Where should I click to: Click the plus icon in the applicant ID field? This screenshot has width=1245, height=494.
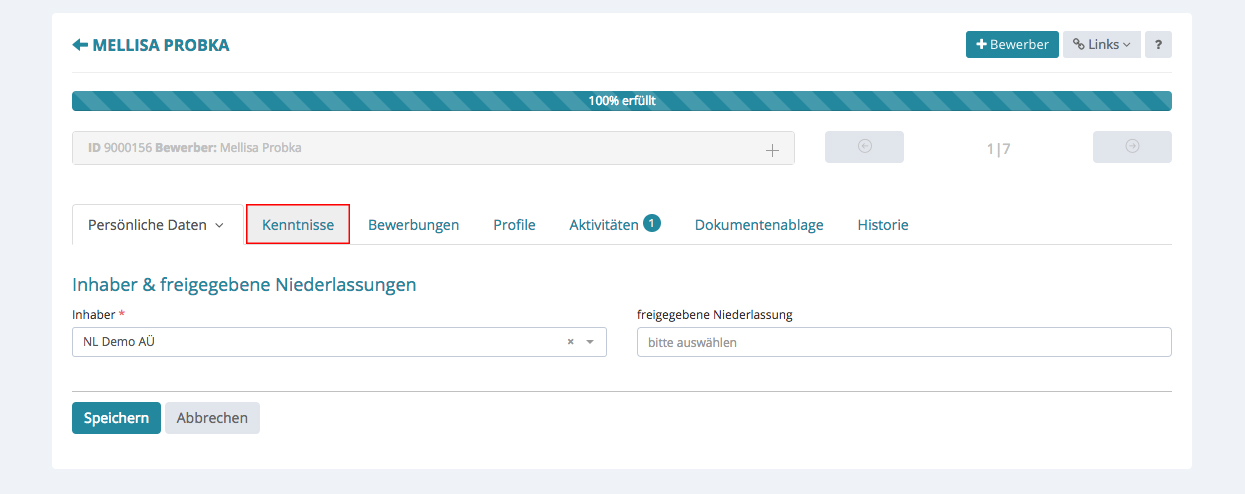click(x=772, y=149)
